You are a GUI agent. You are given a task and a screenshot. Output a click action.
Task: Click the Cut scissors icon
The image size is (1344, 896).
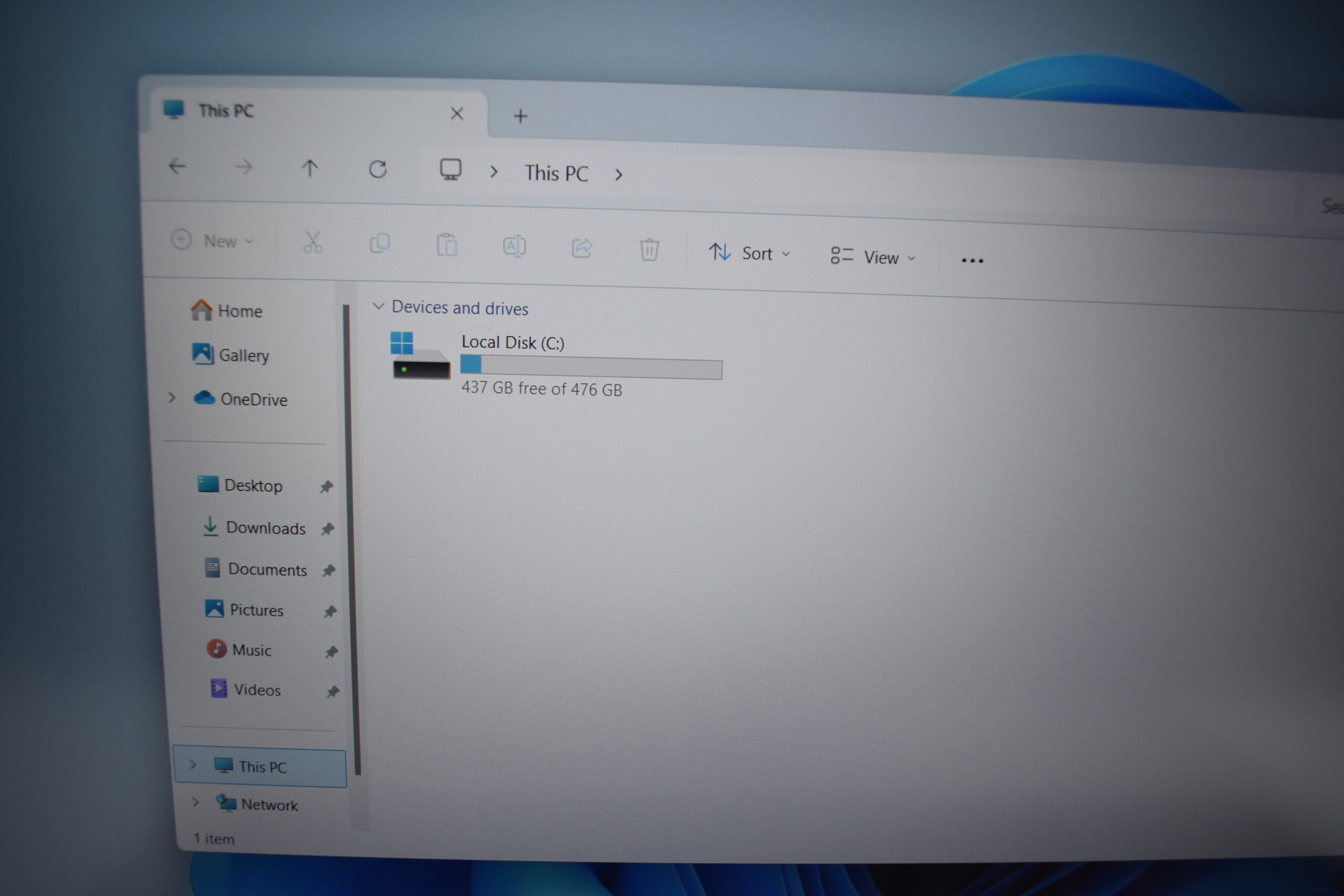312,243
